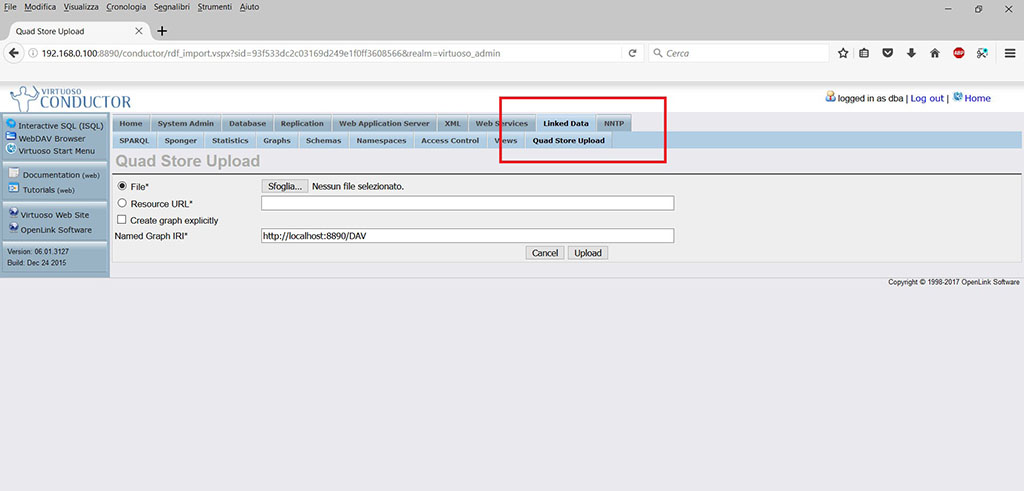1024x491 pixels.
Task: Switch to the Home tab in Conductor
Action: tap(131, 123)
